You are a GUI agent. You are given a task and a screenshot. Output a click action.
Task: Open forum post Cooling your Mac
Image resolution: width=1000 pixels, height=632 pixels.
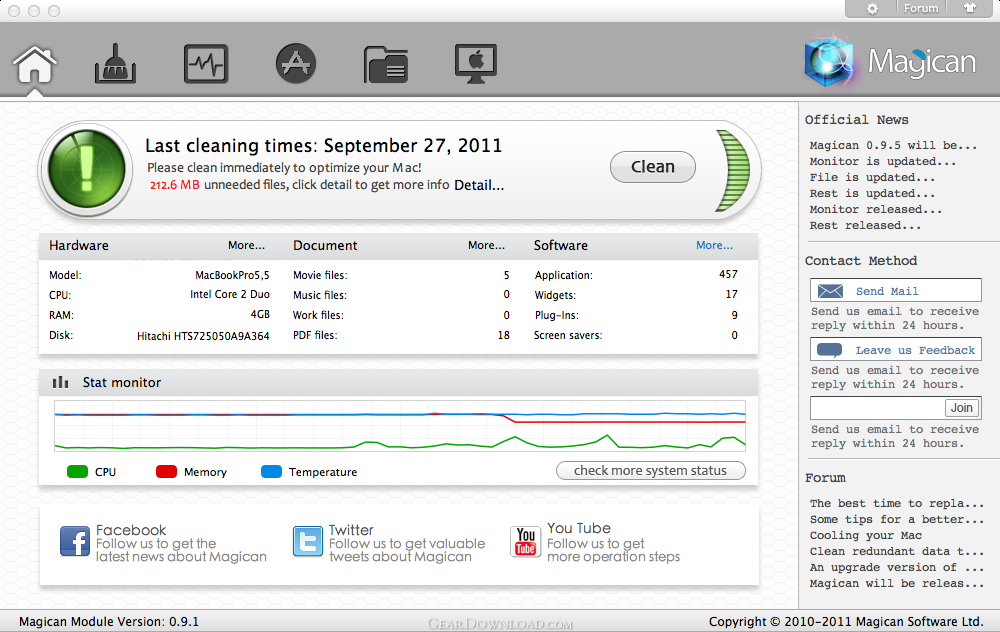(x=865, y=535)
